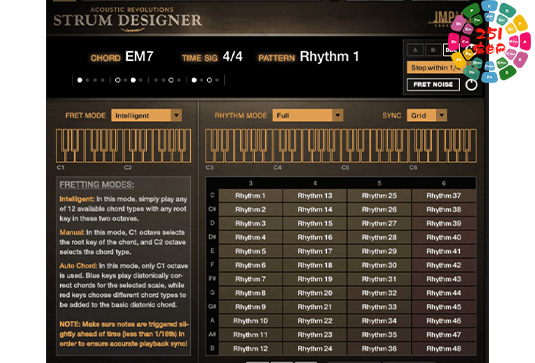Screen dimensions: 535x363
Task: Select Rhythm 1 cell in the table
Action: (250, 195)
